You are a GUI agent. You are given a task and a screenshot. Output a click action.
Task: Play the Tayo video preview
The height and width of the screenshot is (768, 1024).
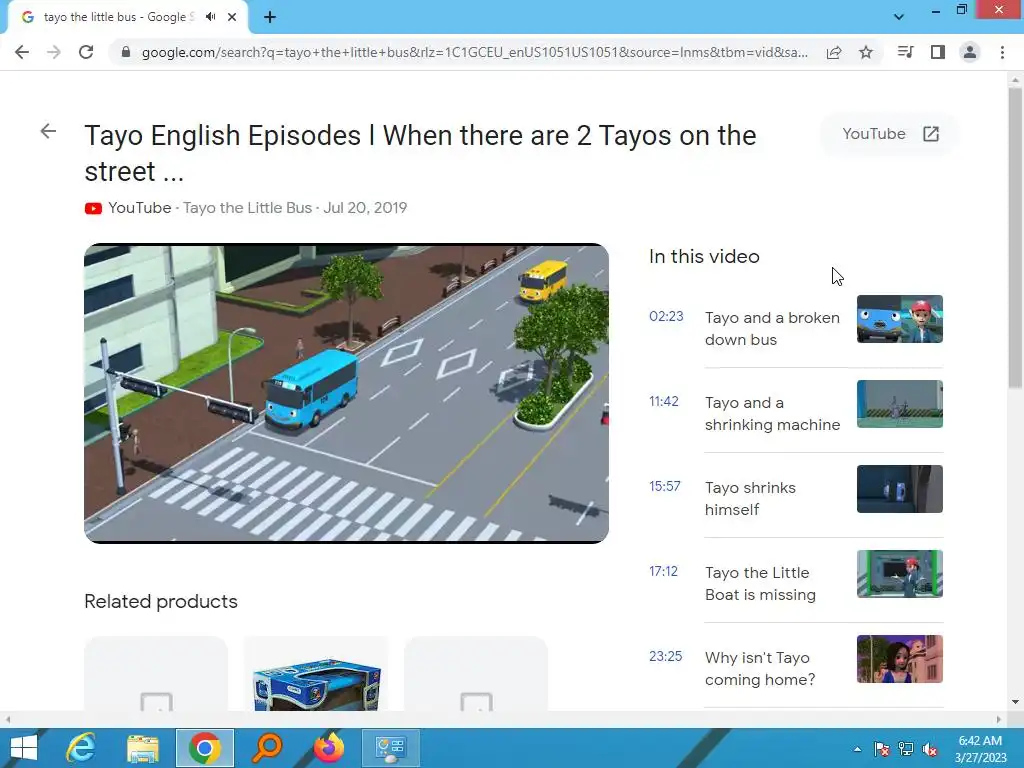click(x=346, y=393)
